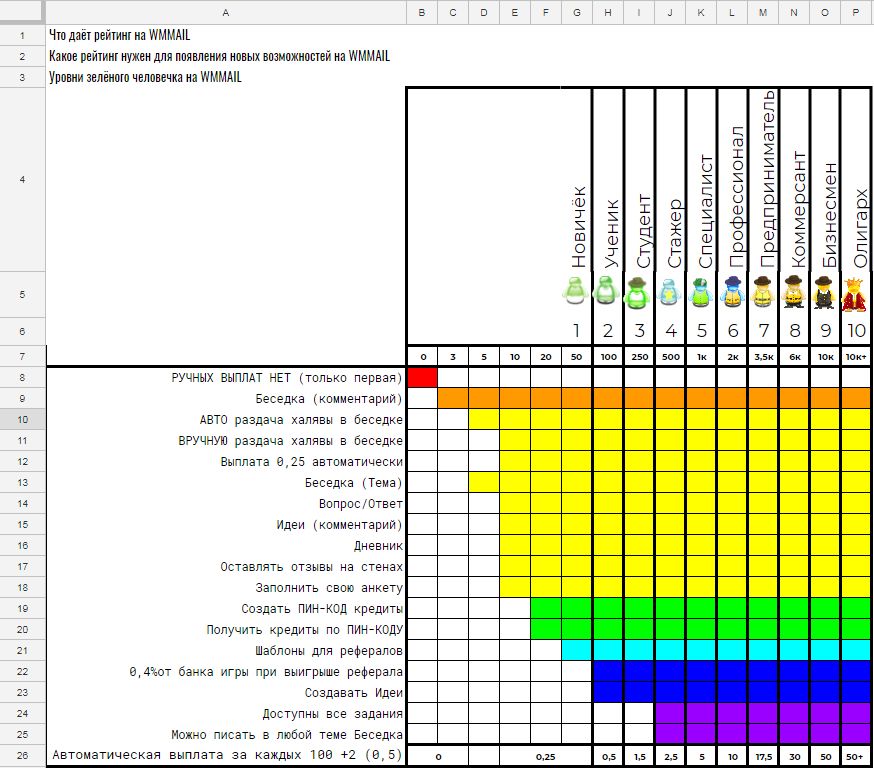
Task: Pick the Профессионал level 6 character icon
Action: pyautogui.click(x=731, y=292)
